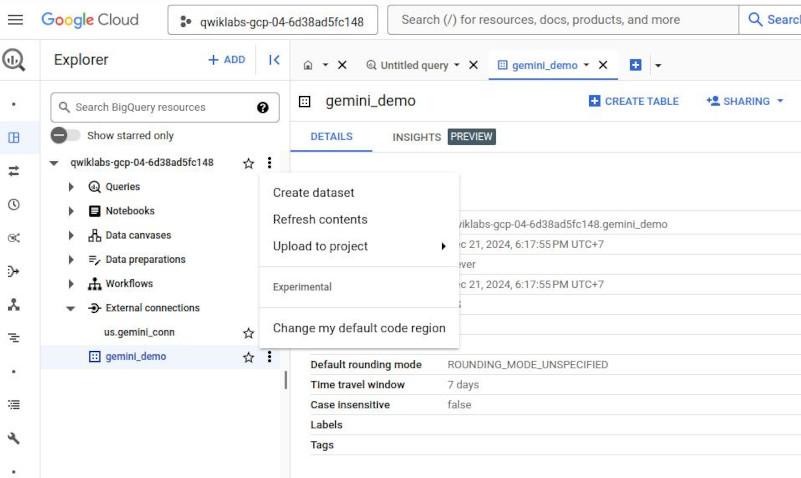Expand the Data preparations node
The width and height of the screenshot is (801, 478).
(71, 259)
